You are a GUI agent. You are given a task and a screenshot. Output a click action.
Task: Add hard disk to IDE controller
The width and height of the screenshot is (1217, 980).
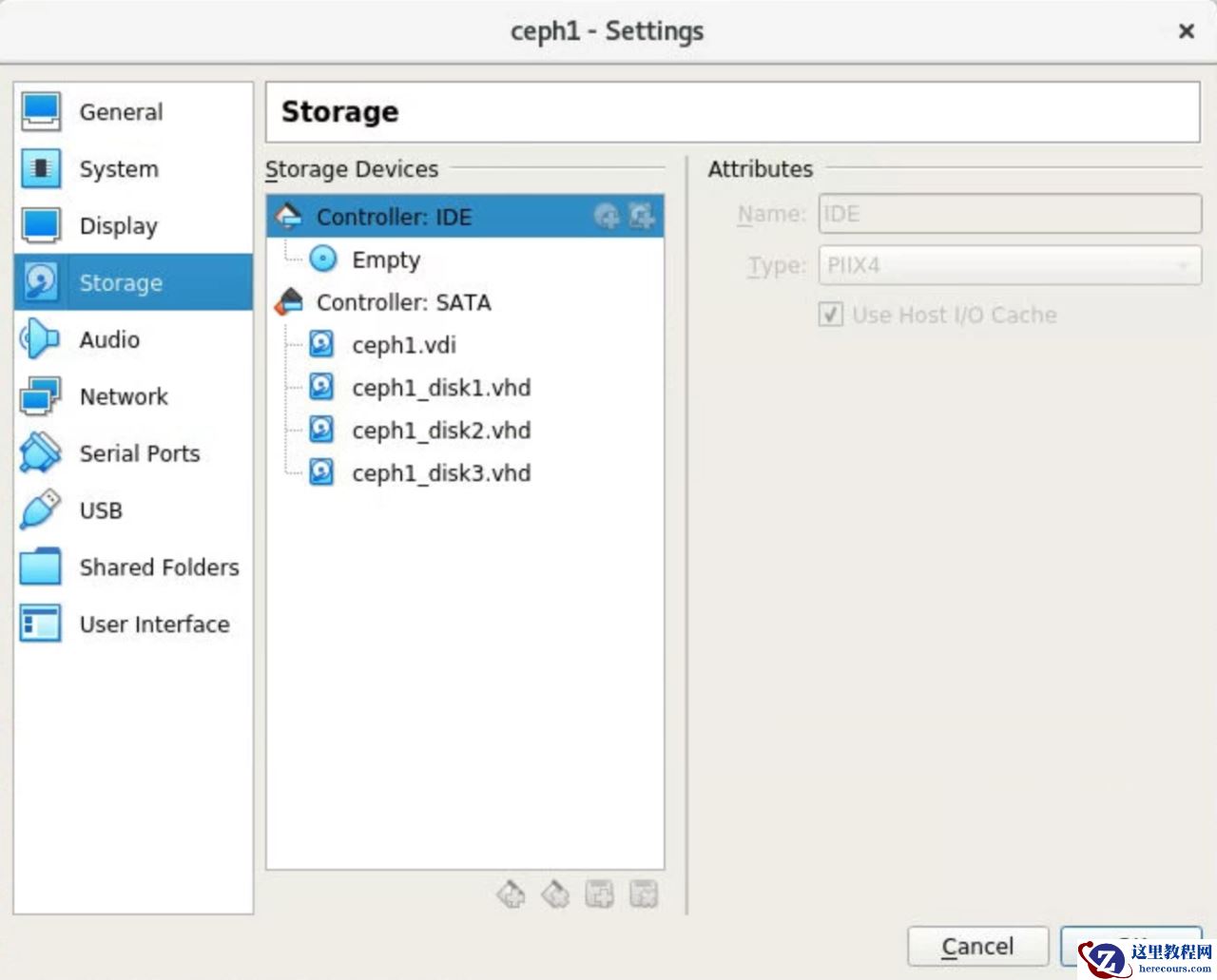click(x=642, y=217)
